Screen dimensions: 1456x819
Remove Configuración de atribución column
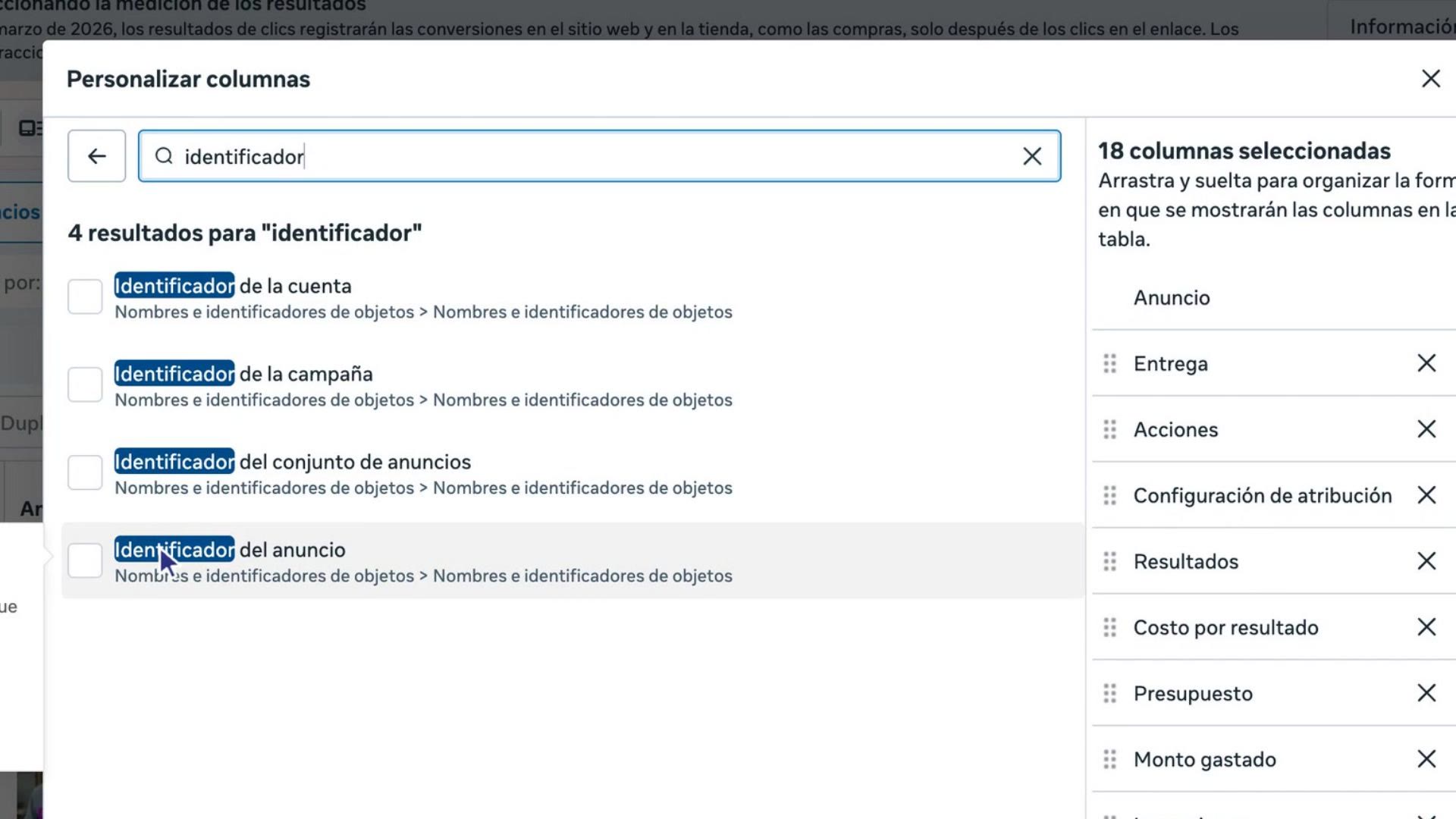click(x=1426, y=495)
